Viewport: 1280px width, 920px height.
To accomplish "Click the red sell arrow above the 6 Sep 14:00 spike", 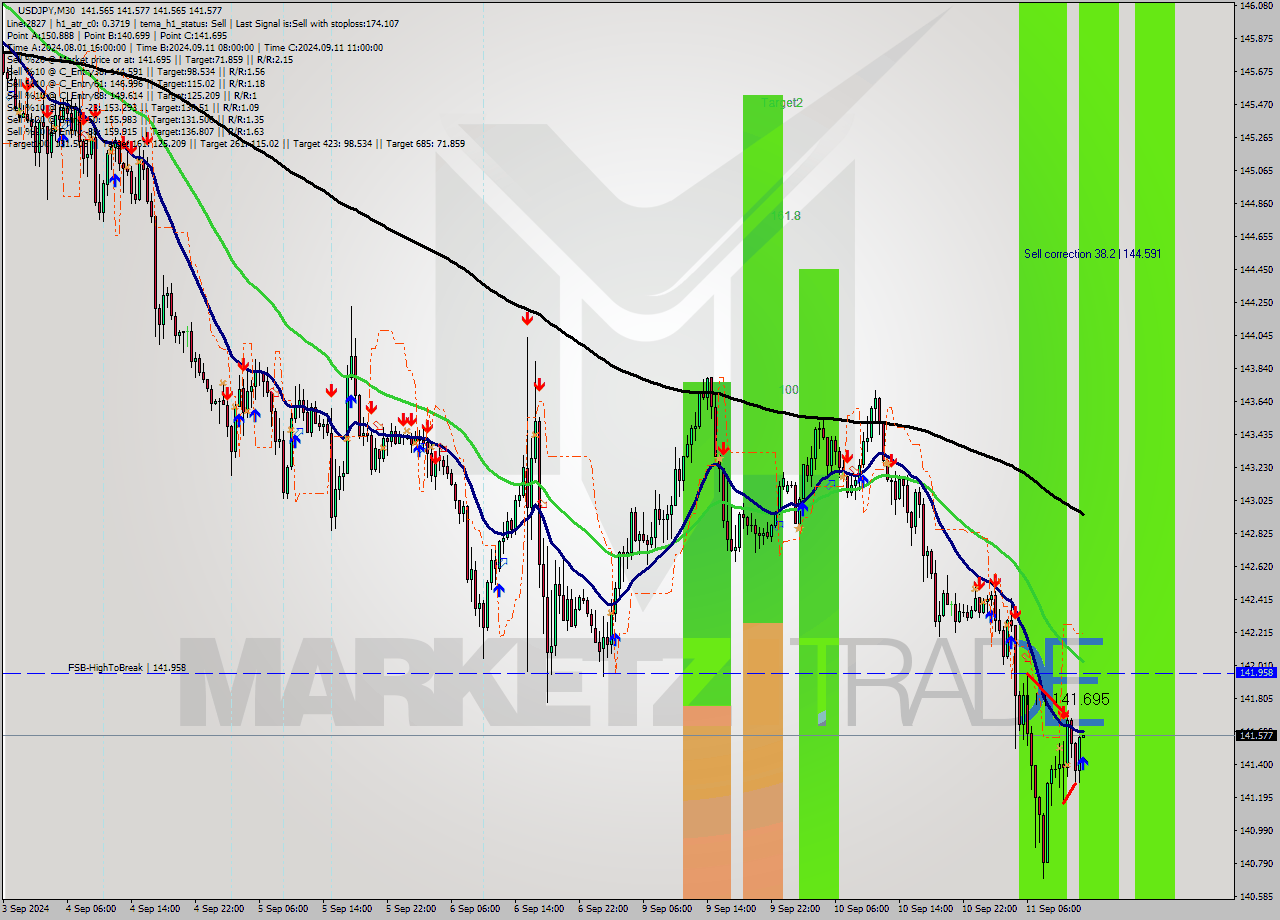I will (x=526, y=319).
